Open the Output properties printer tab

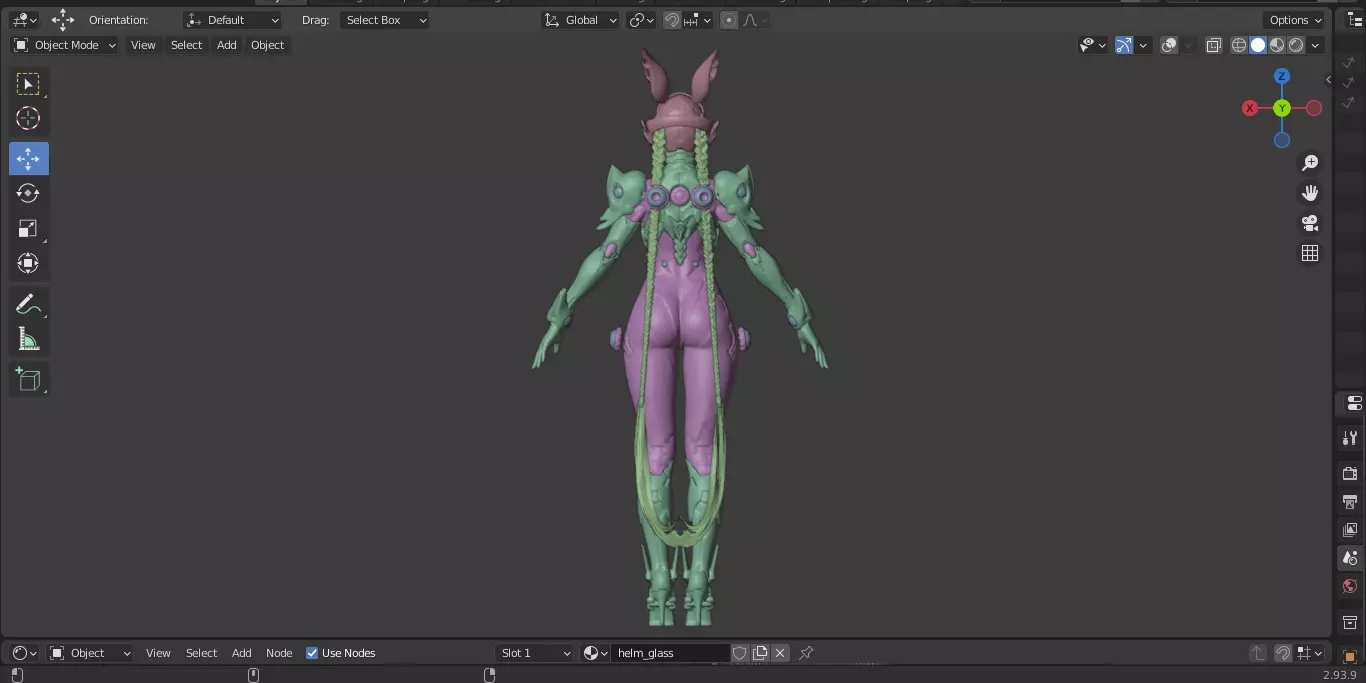pyautogui.click(x=1350, y=501)
